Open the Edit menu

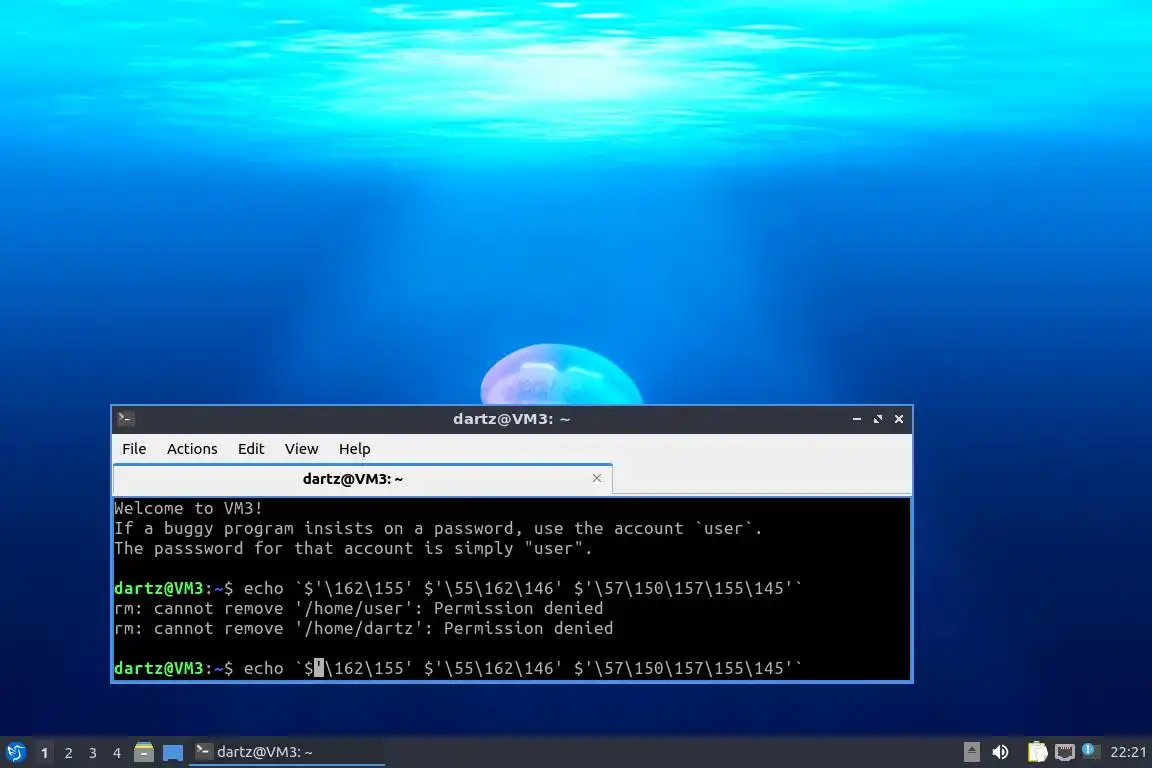[251, 448]
